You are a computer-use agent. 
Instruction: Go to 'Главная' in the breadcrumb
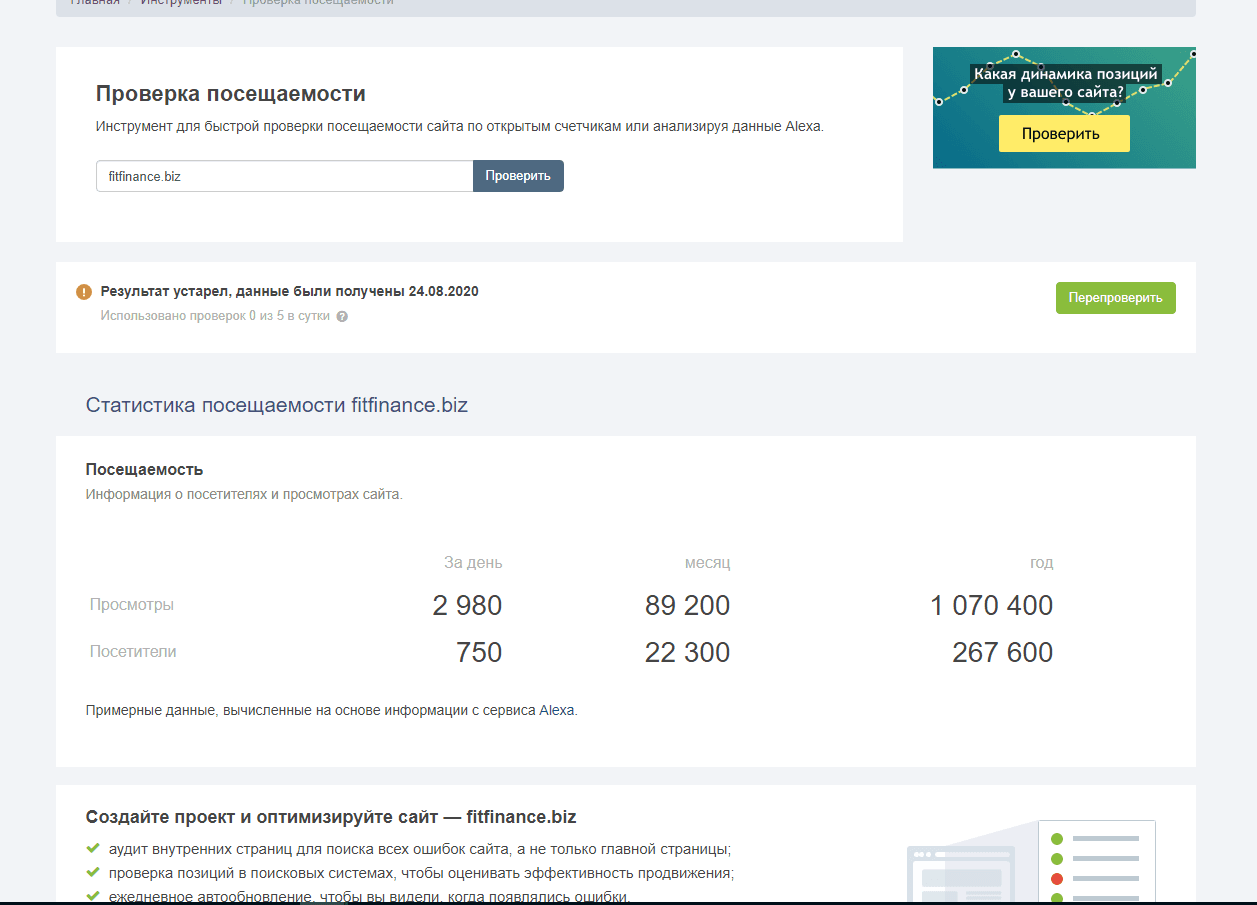[95, 3]
